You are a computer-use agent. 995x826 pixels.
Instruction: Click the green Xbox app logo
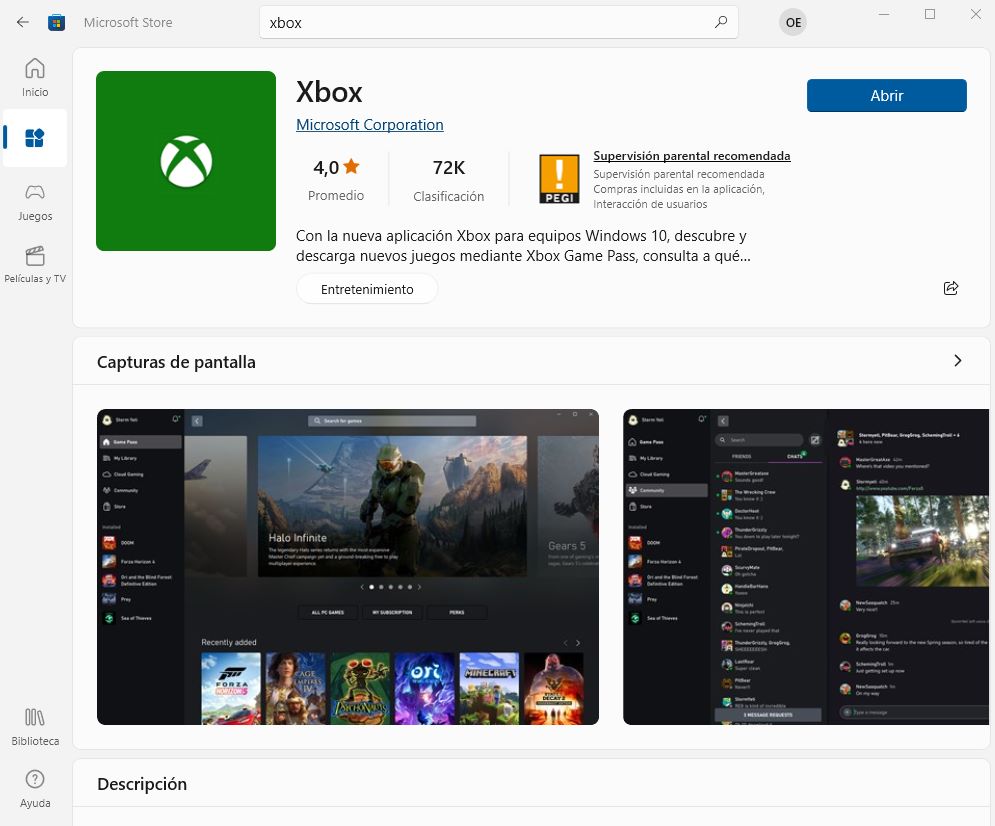(186, 161)
